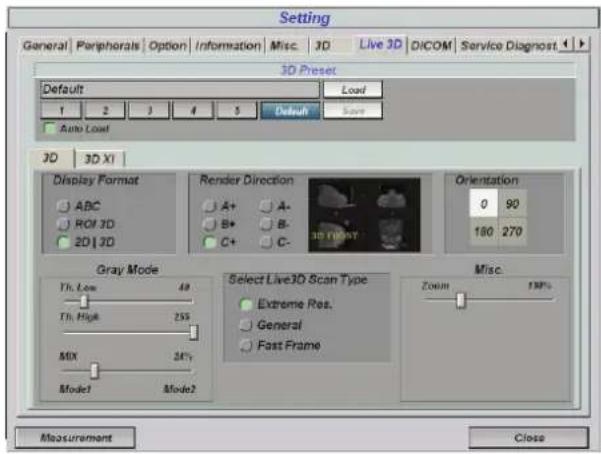Select Fast Frame scan type

(x=246, y=345)
